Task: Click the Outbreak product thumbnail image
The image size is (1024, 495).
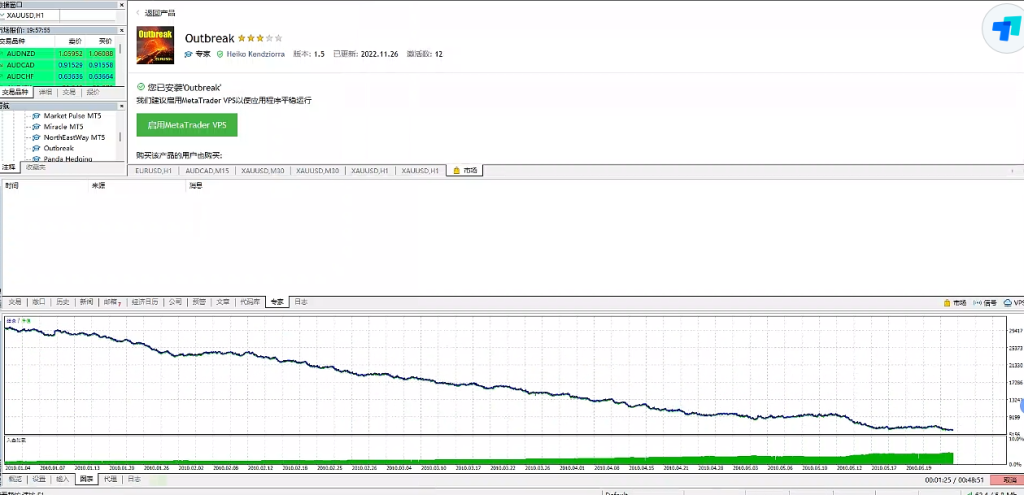Action: [155, 45]
